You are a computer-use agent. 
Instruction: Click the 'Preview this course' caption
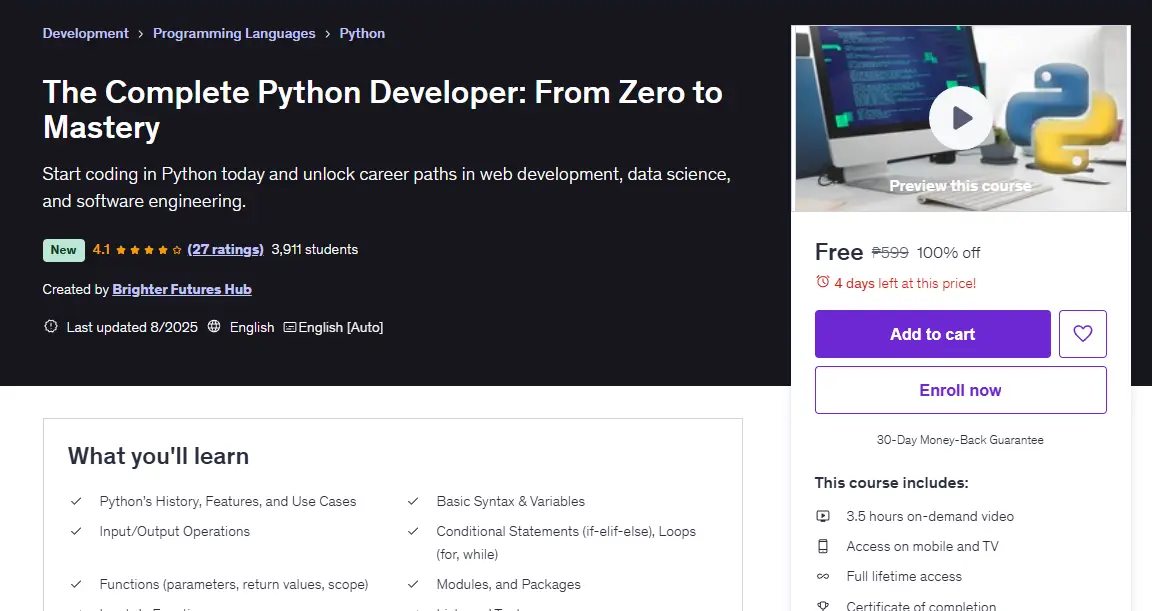point(960,186)
